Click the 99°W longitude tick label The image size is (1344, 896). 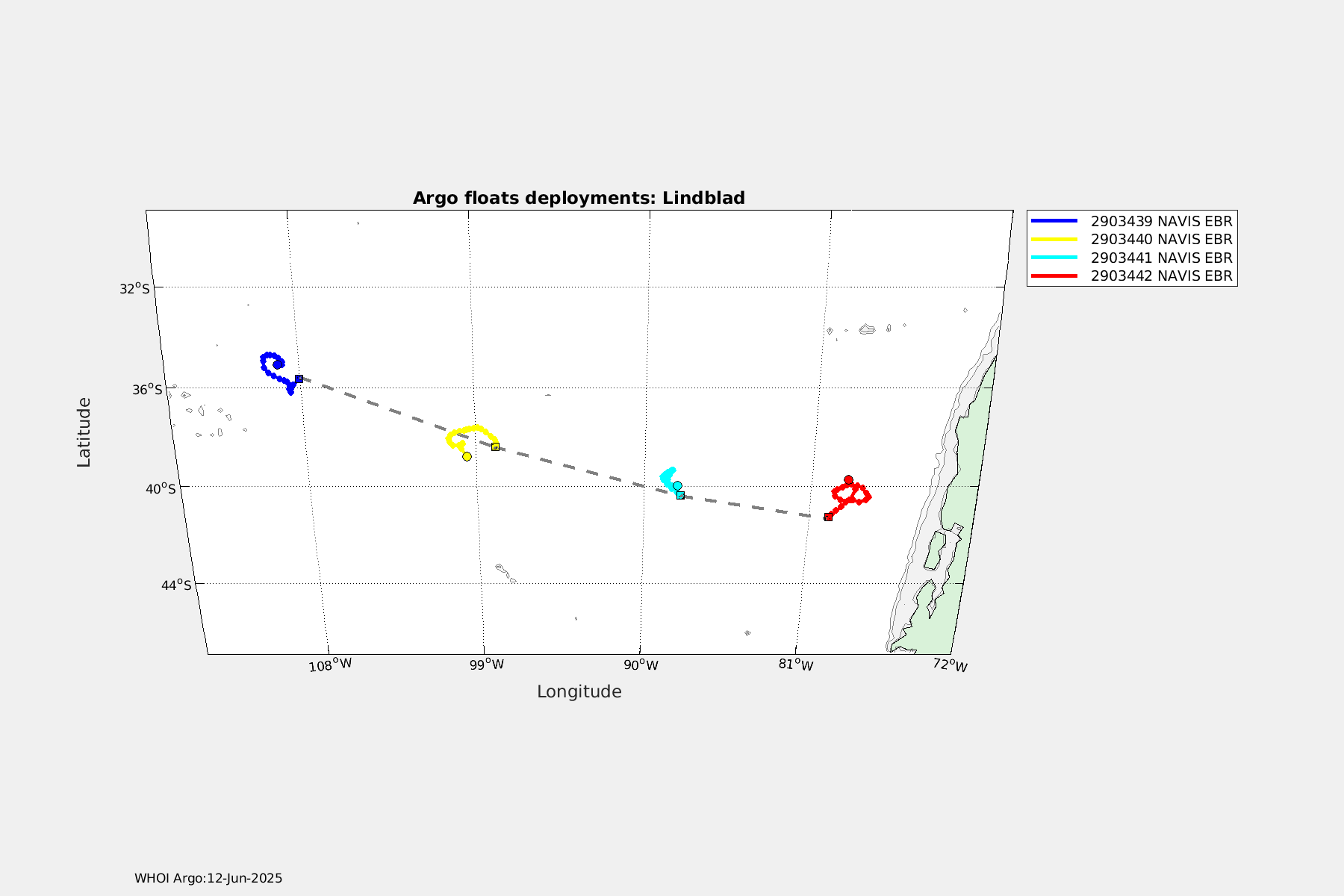[487, 665]
